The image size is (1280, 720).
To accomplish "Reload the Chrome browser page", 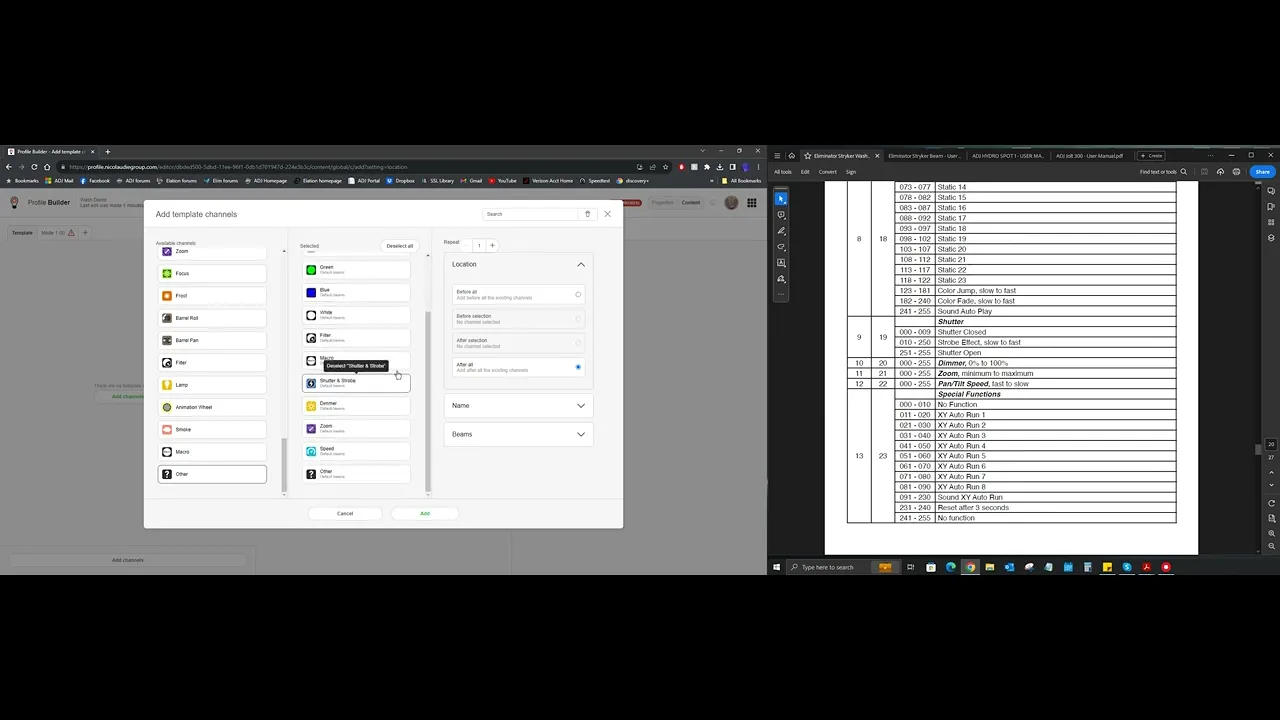I will pyautogui.click(x=34, y=167).
